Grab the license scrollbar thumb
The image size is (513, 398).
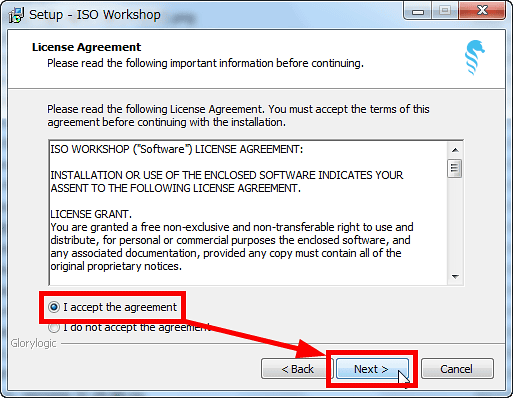pos(455,169)
